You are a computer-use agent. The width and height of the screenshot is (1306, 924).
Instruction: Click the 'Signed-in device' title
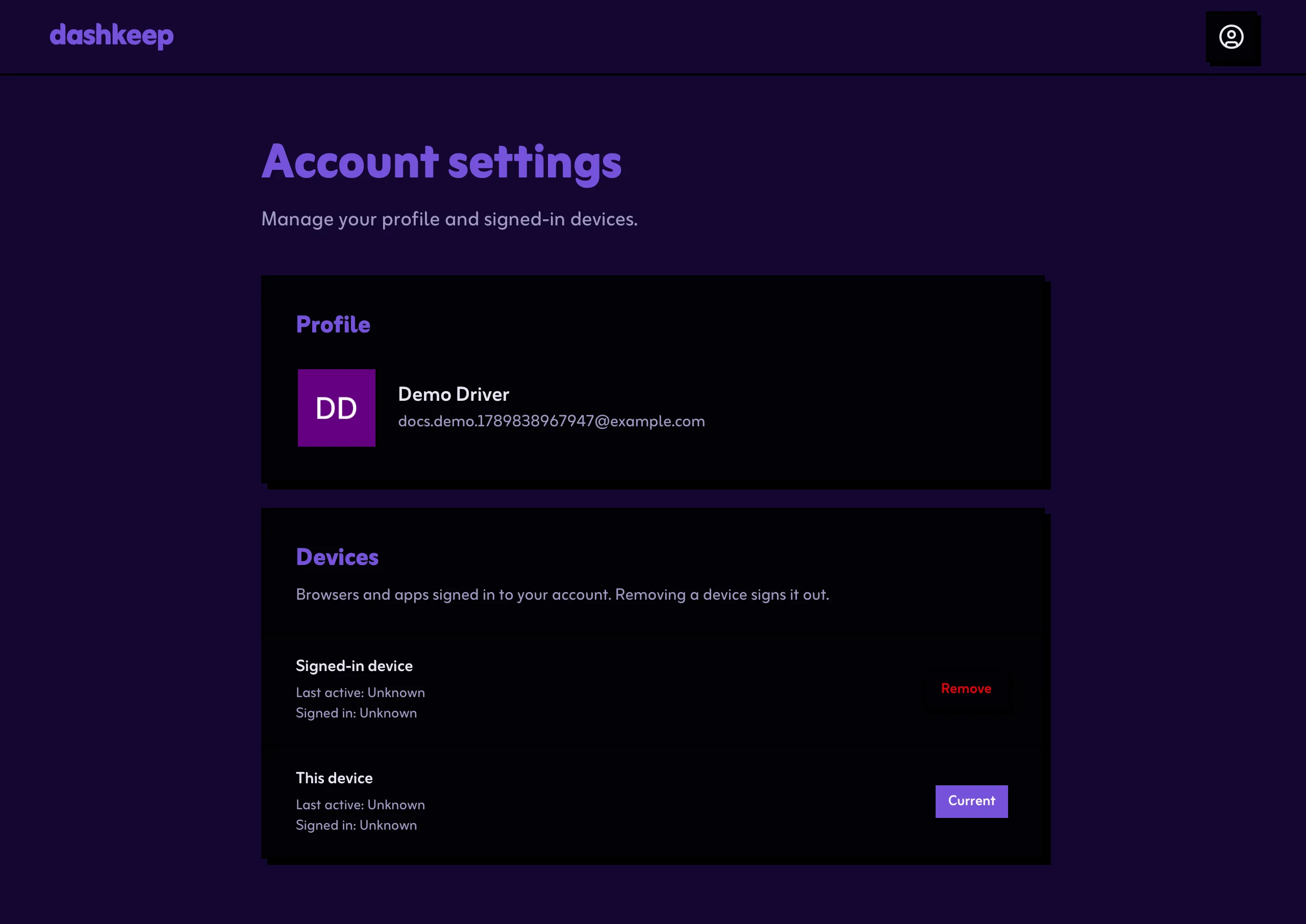[x=354, y=665]
